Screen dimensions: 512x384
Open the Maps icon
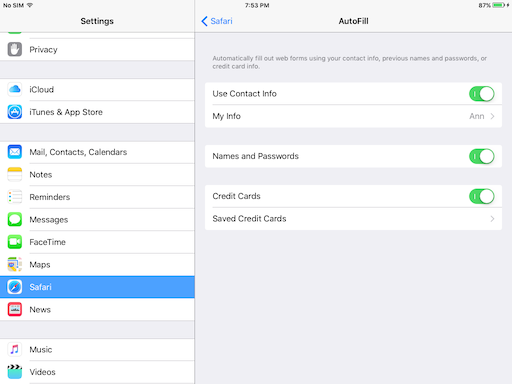pos(15,264)
